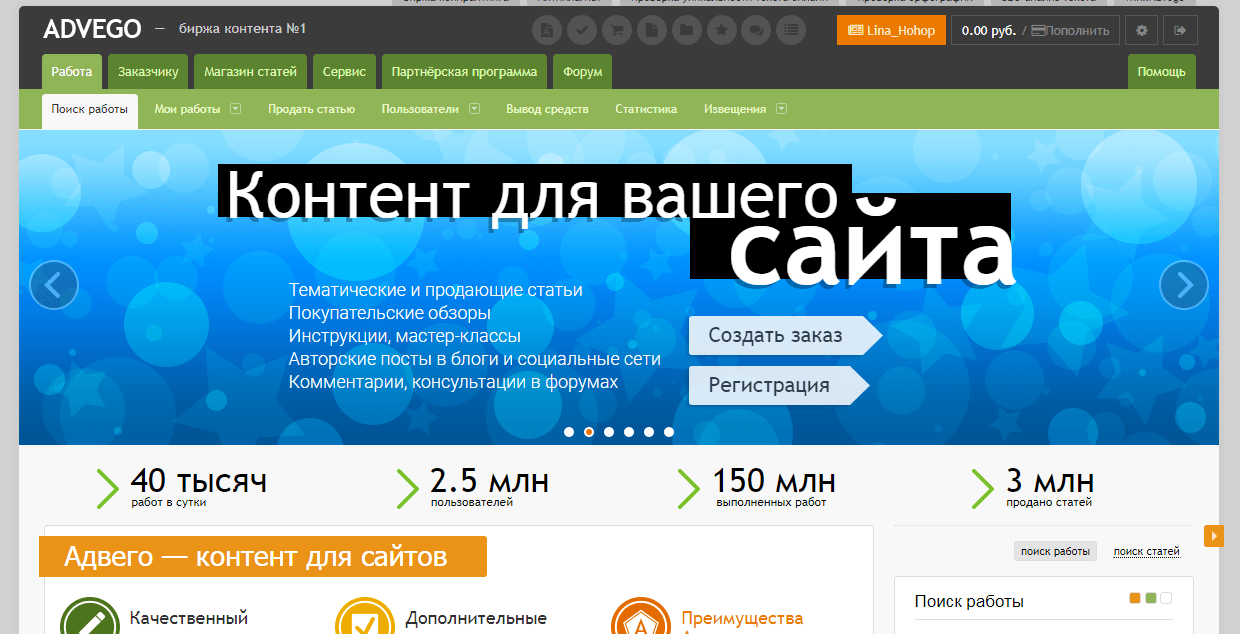Open the Партнёрская программа menu
This screenshot has height=634, width=1240.
pyautogui.click(x=464, y=71)
